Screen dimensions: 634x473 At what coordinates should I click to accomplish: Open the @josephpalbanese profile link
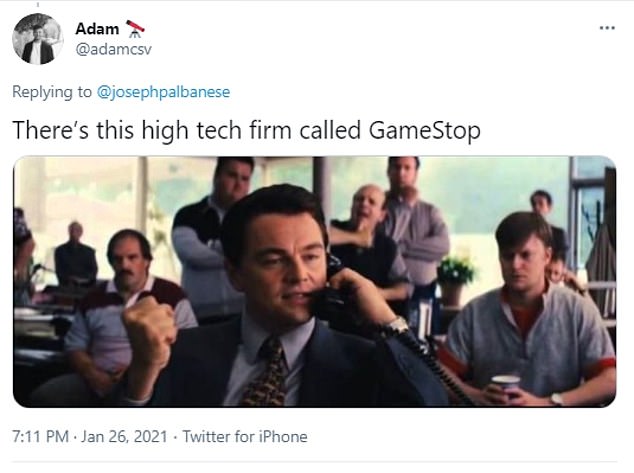click(x=163, y=92)
